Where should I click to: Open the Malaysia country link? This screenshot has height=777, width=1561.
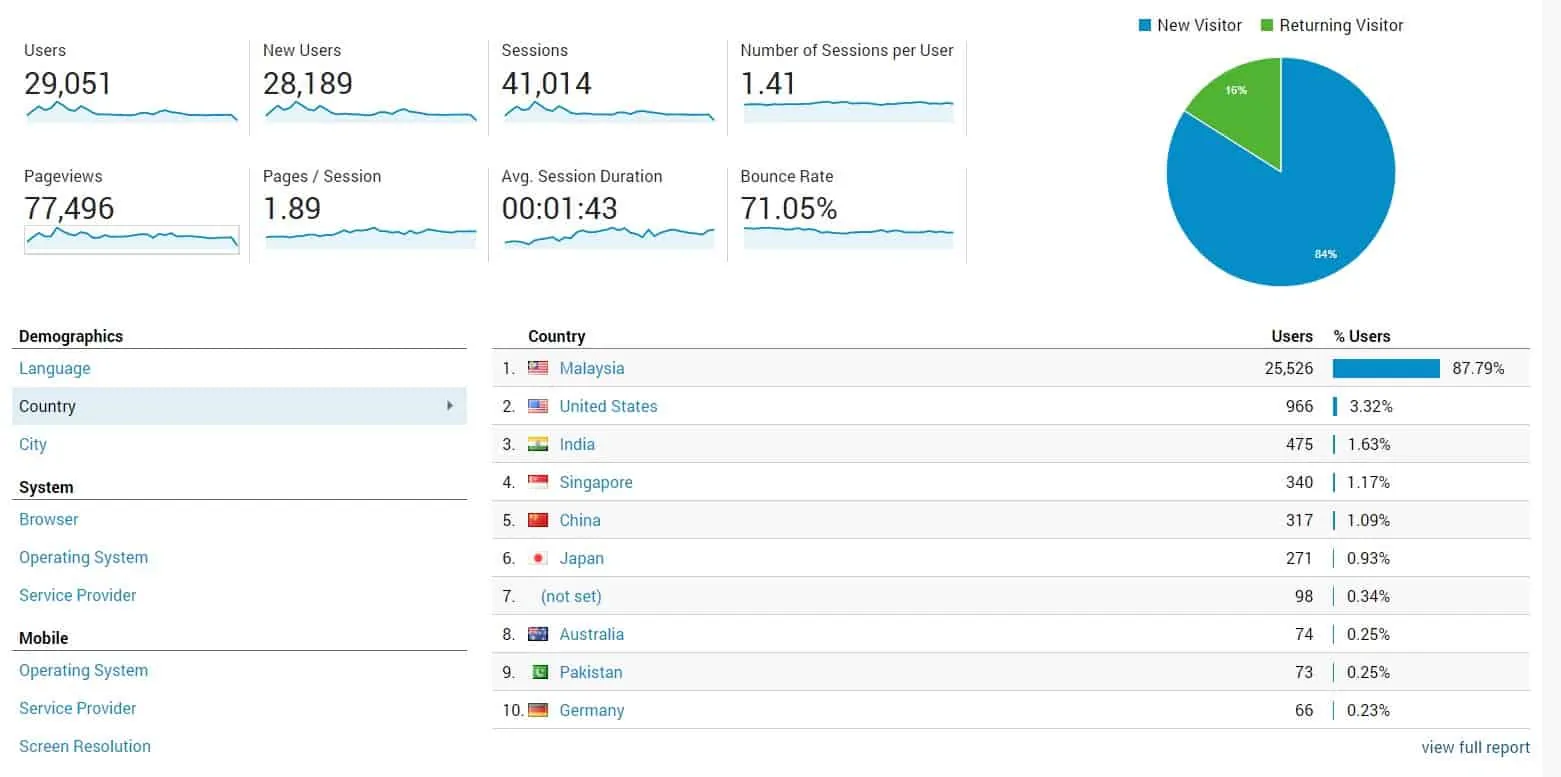(592, 368)
